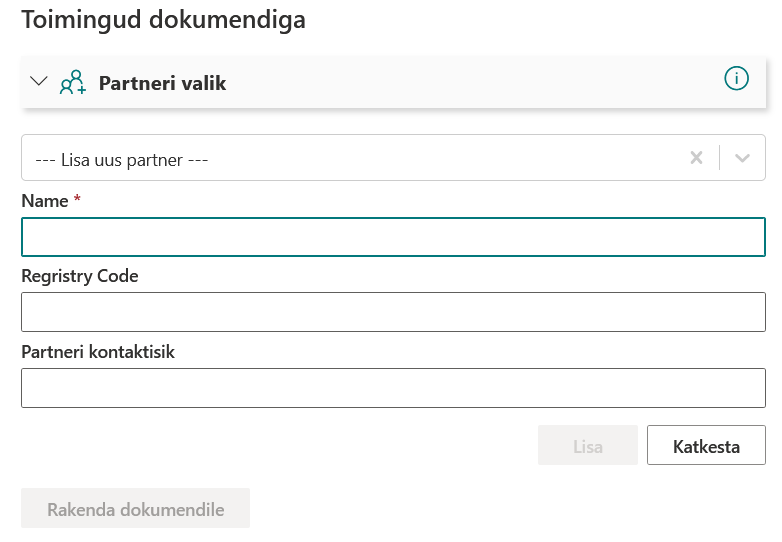Focus the Name input field
Viewport: 782px width, 542px height.
[x=393, y=238]
